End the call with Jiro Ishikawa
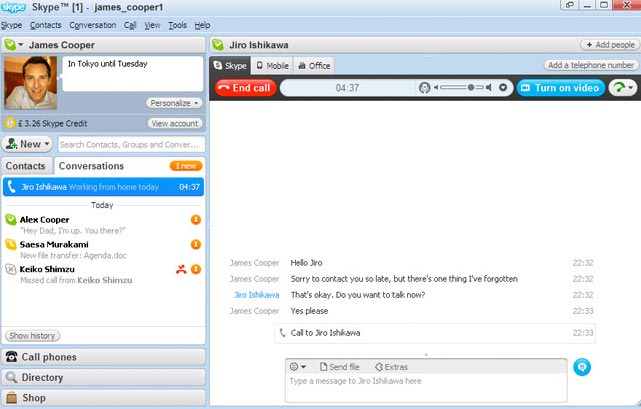 pyautogui.click(x=245, y=88)
